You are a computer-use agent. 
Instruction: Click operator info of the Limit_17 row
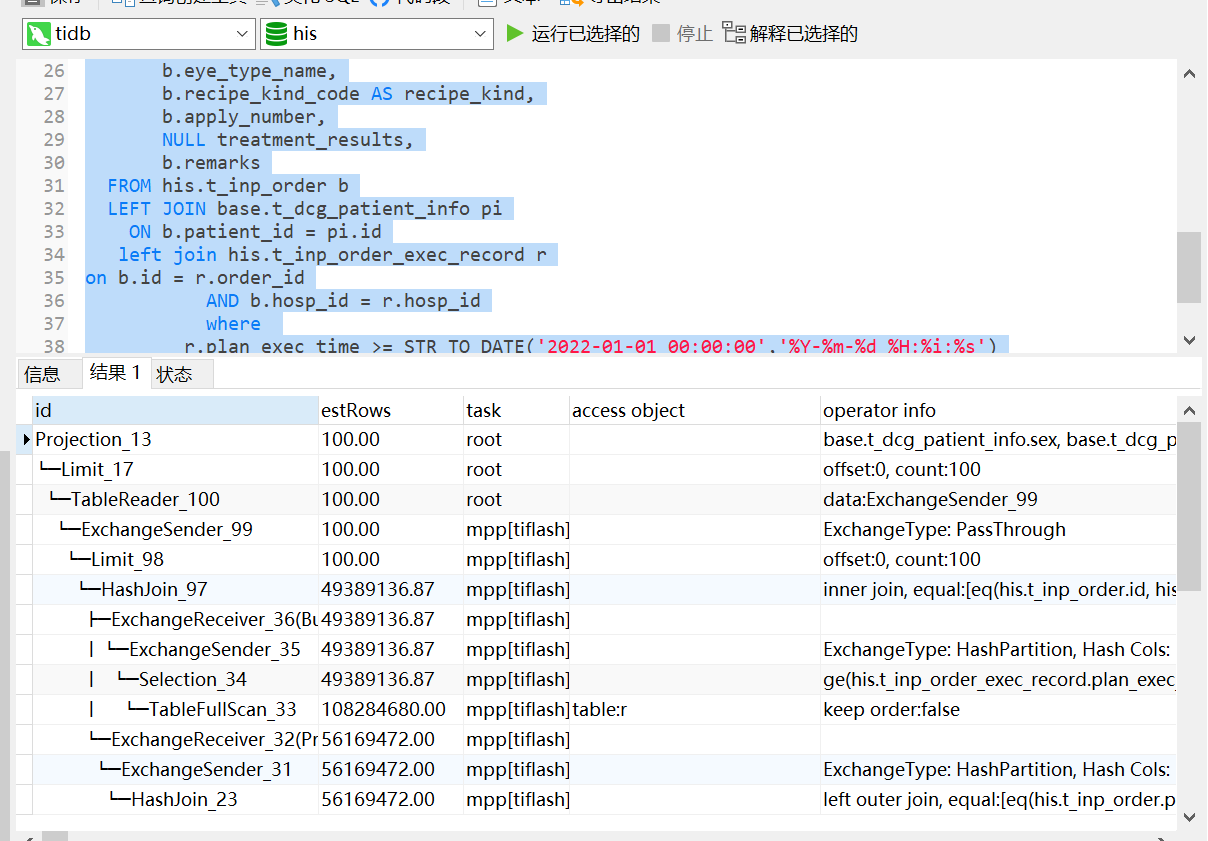[998, 470]
